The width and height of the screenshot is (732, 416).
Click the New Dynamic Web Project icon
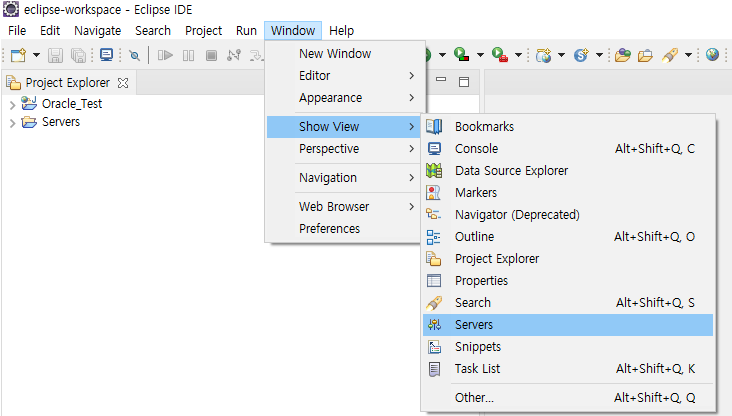pos(543,55)
